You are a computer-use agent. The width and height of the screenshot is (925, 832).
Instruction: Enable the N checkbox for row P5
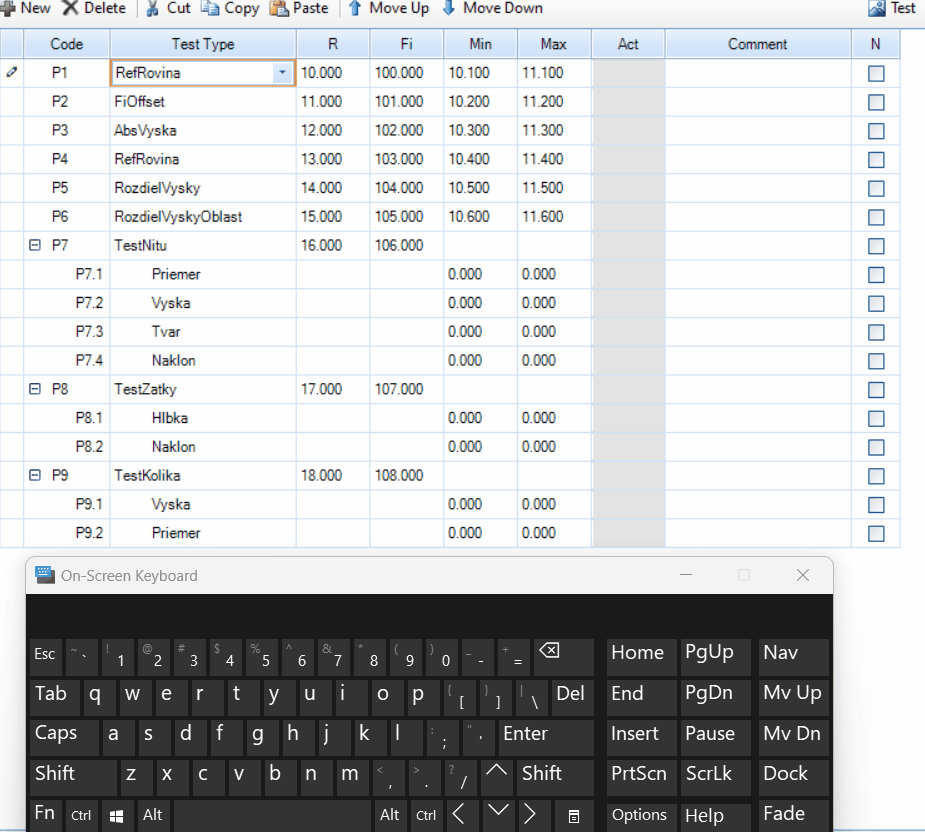[x=876, y=188]
